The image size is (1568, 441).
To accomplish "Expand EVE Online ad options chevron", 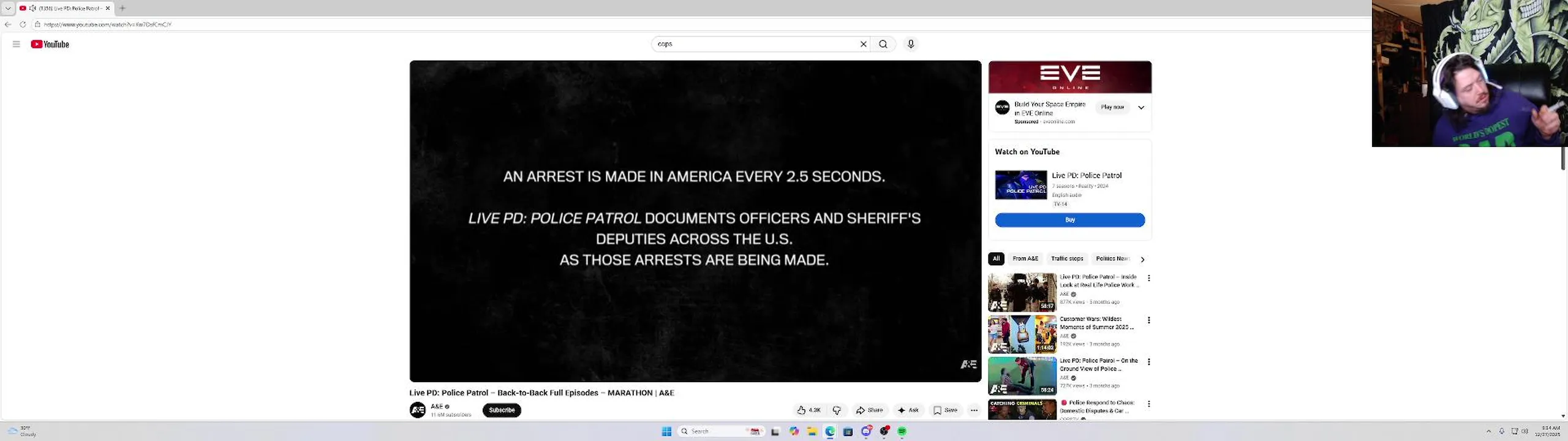I will (1141, 107).
